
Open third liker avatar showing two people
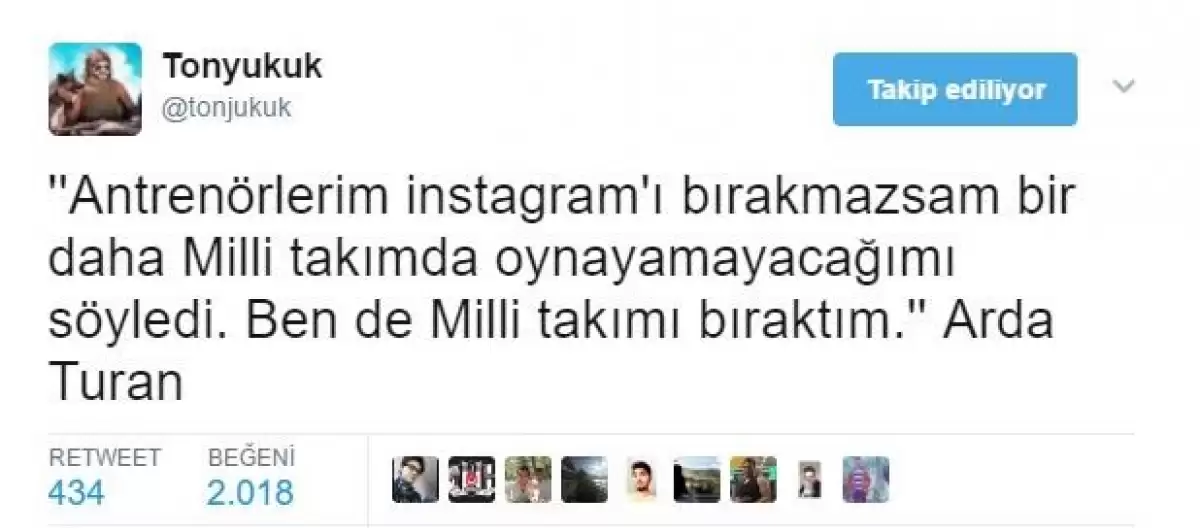tap(528, 479)
